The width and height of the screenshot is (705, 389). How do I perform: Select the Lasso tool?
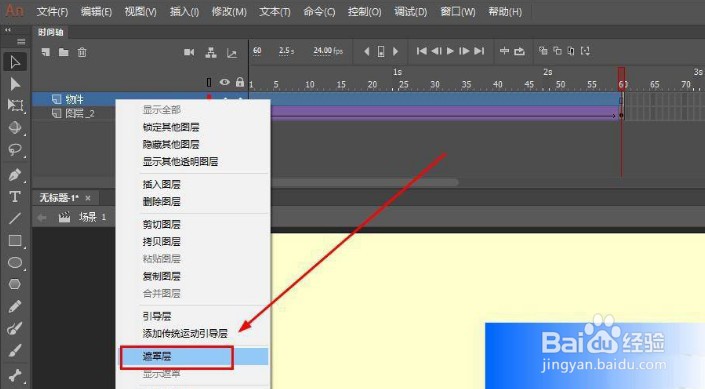click(15, 150)
